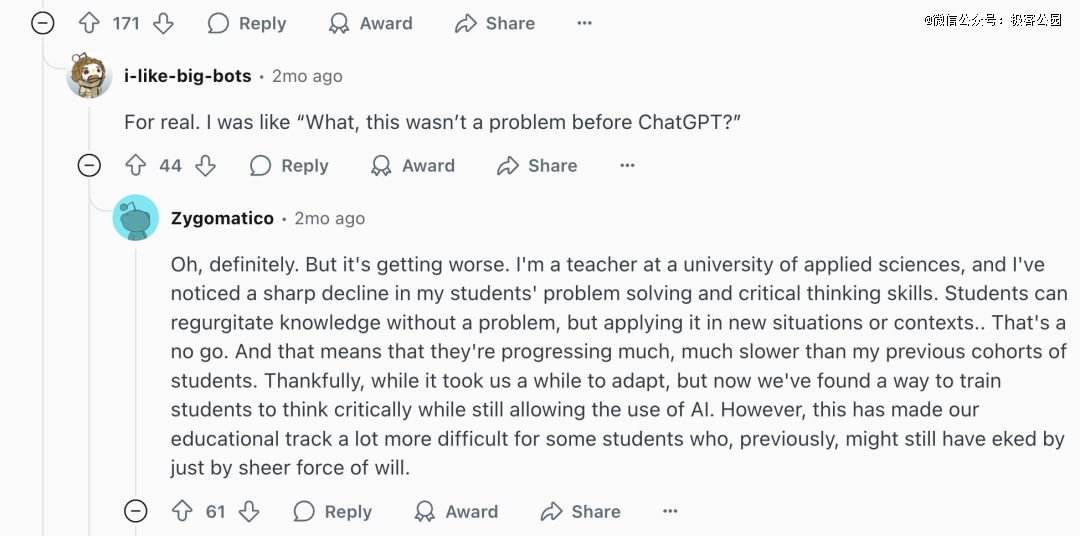The width and height of the screenshot is (1080, 536).
Task: Upvote Zygomatico's comment with 61 points
Action: [x=182, y=511]
